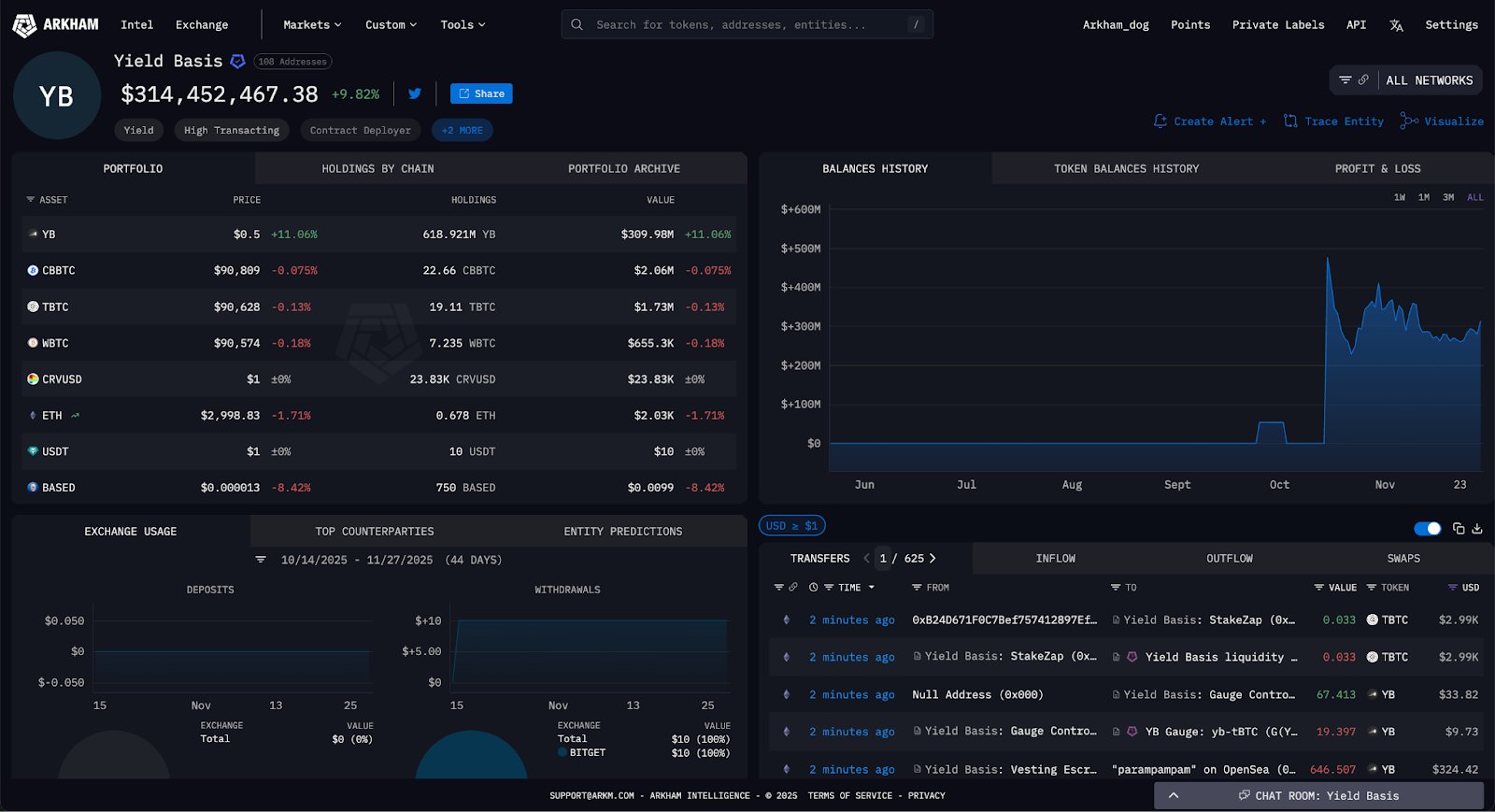Switch to the Holdings by Chain tab

(377, 169)
